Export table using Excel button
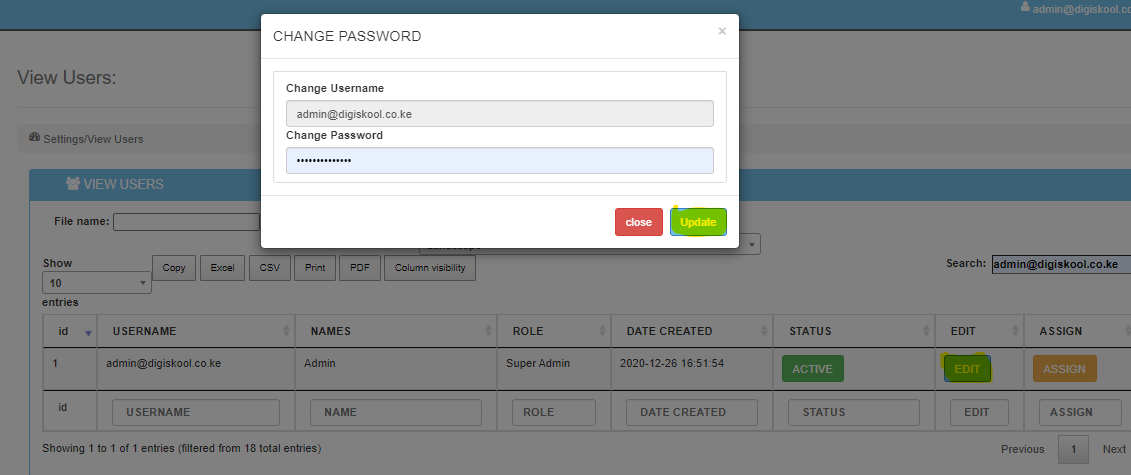 coord(222,268)
